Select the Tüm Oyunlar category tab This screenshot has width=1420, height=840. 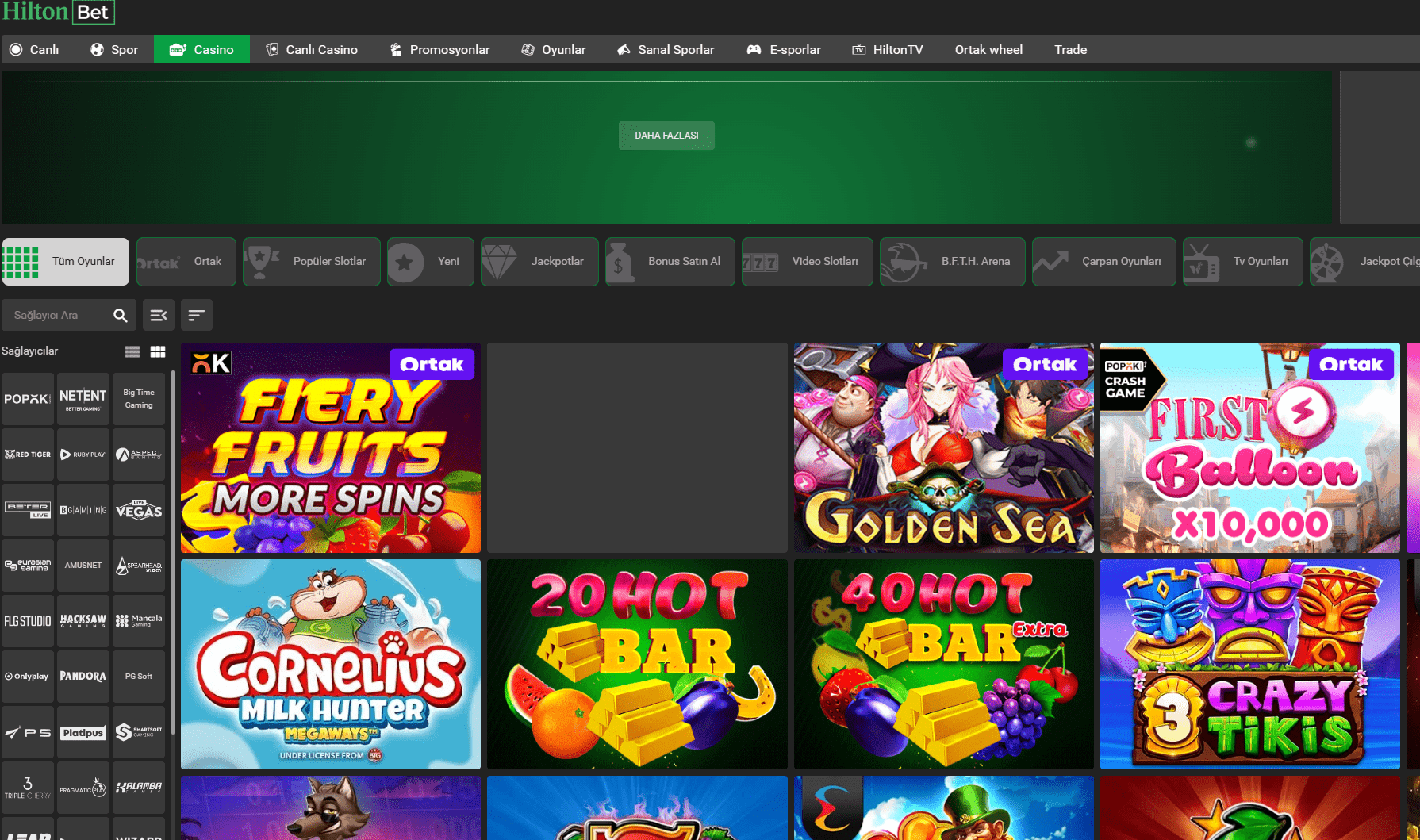coord(66,262)
